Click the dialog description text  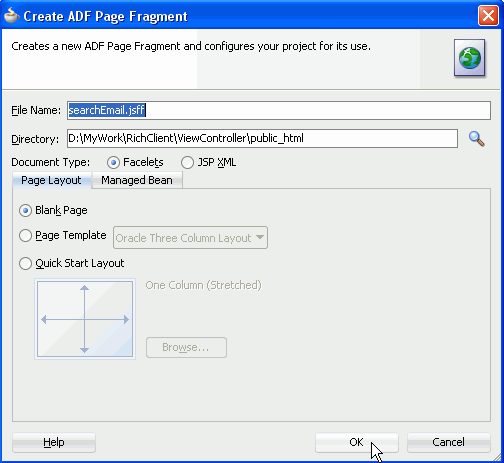coord(191,46)
